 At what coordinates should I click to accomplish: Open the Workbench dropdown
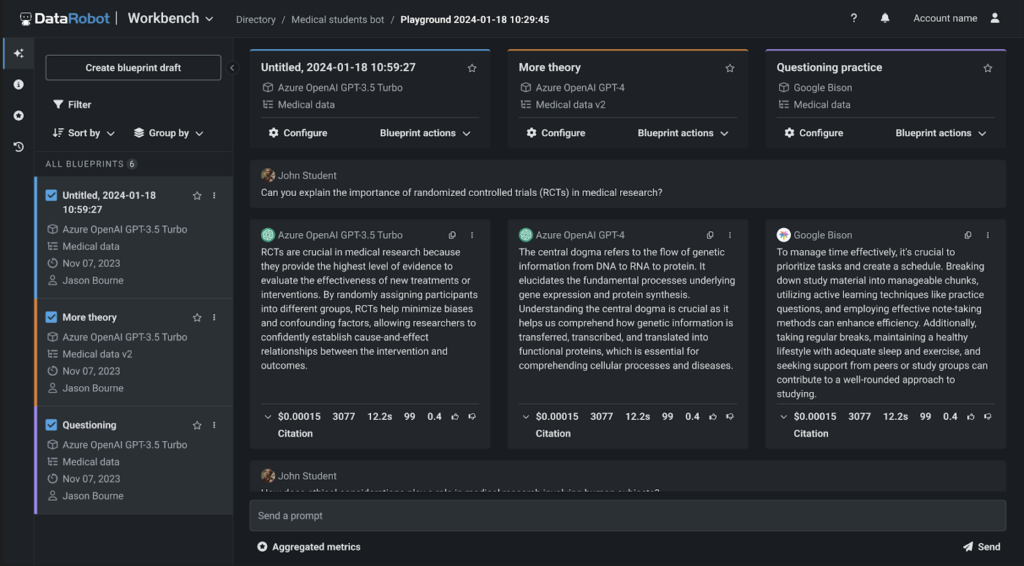pyautogui.click(x=170, y=18)
